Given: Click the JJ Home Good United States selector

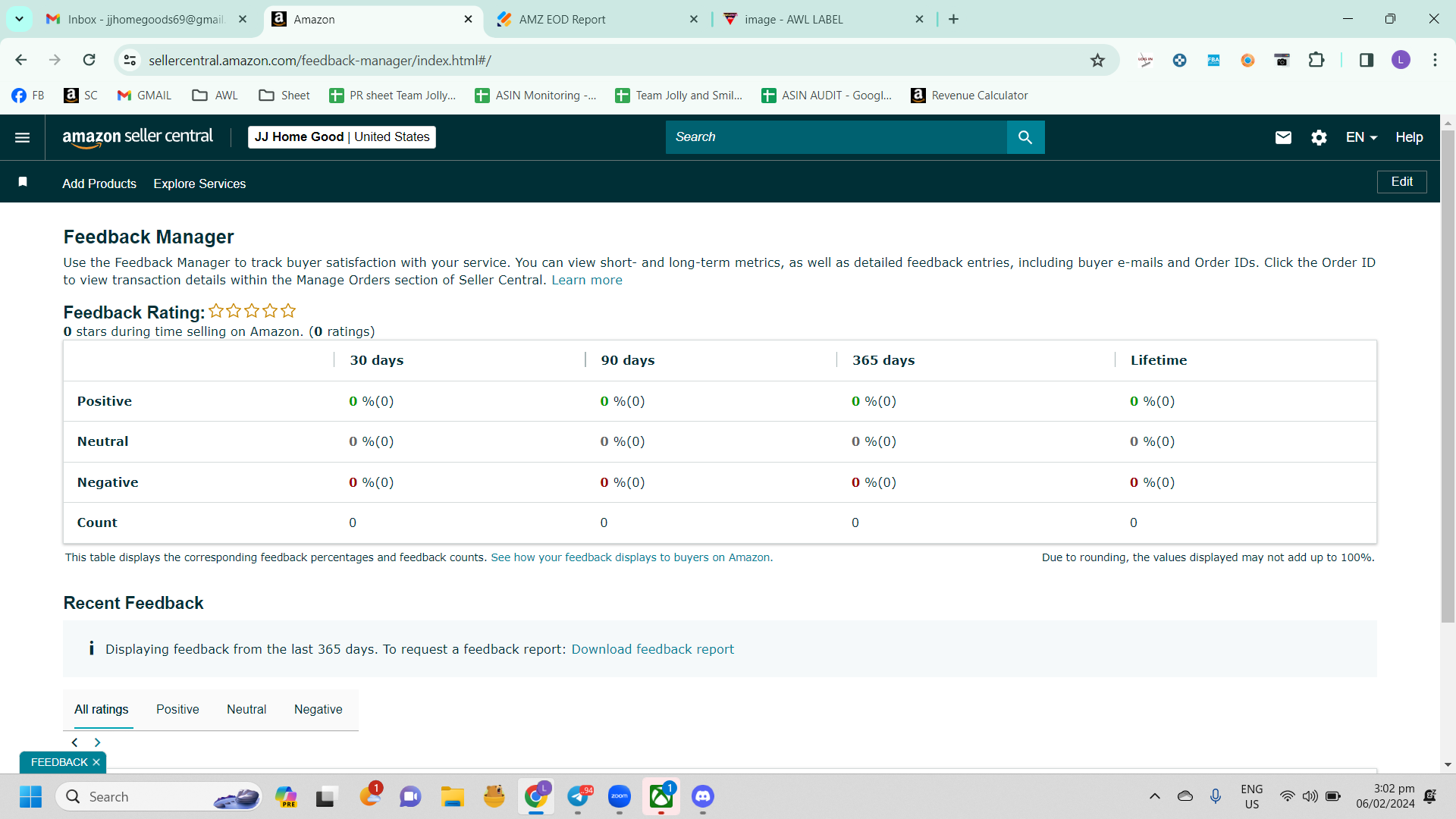Looking at the screenshot, I should pyautogui.click(x=342, y=137).
